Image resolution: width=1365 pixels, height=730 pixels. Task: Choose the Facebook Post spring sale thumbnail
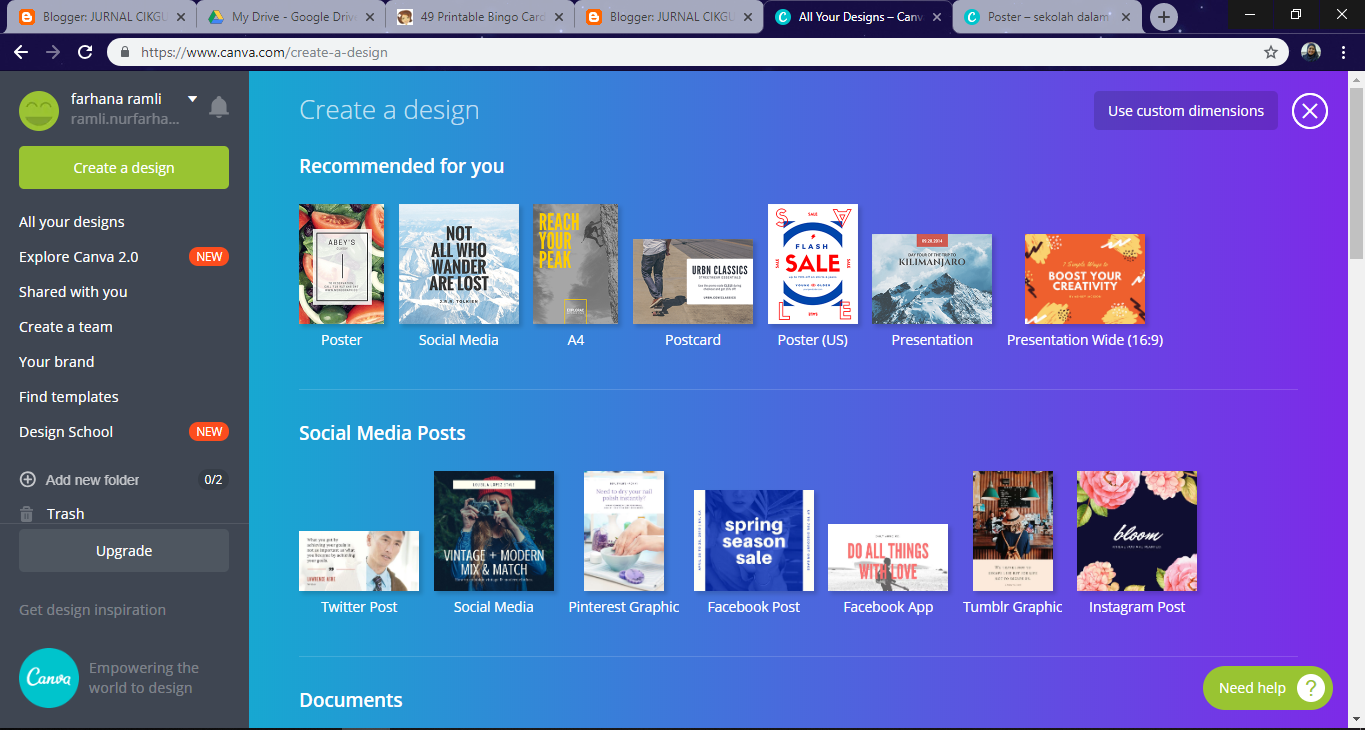[754, 540]
